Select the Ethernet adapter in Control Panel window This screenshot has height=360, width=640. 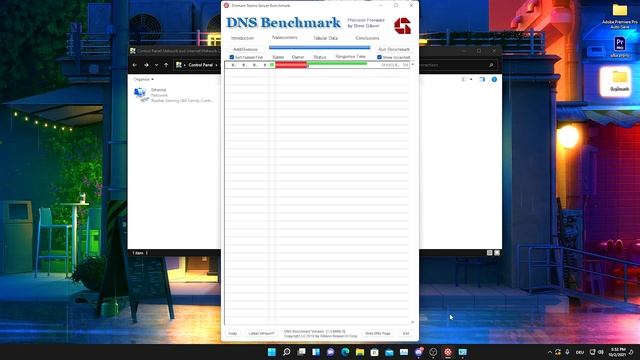[173, 95]
